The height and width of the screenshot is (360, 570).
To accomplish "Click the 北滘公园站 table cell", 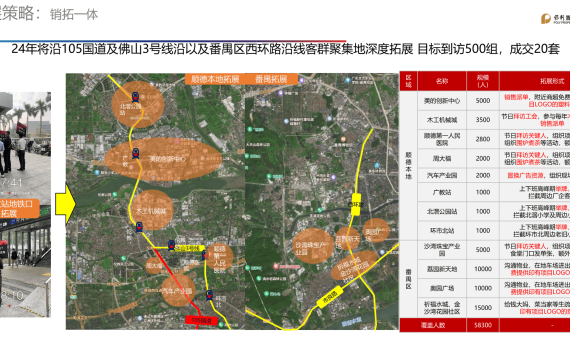I will click(442, 211).
